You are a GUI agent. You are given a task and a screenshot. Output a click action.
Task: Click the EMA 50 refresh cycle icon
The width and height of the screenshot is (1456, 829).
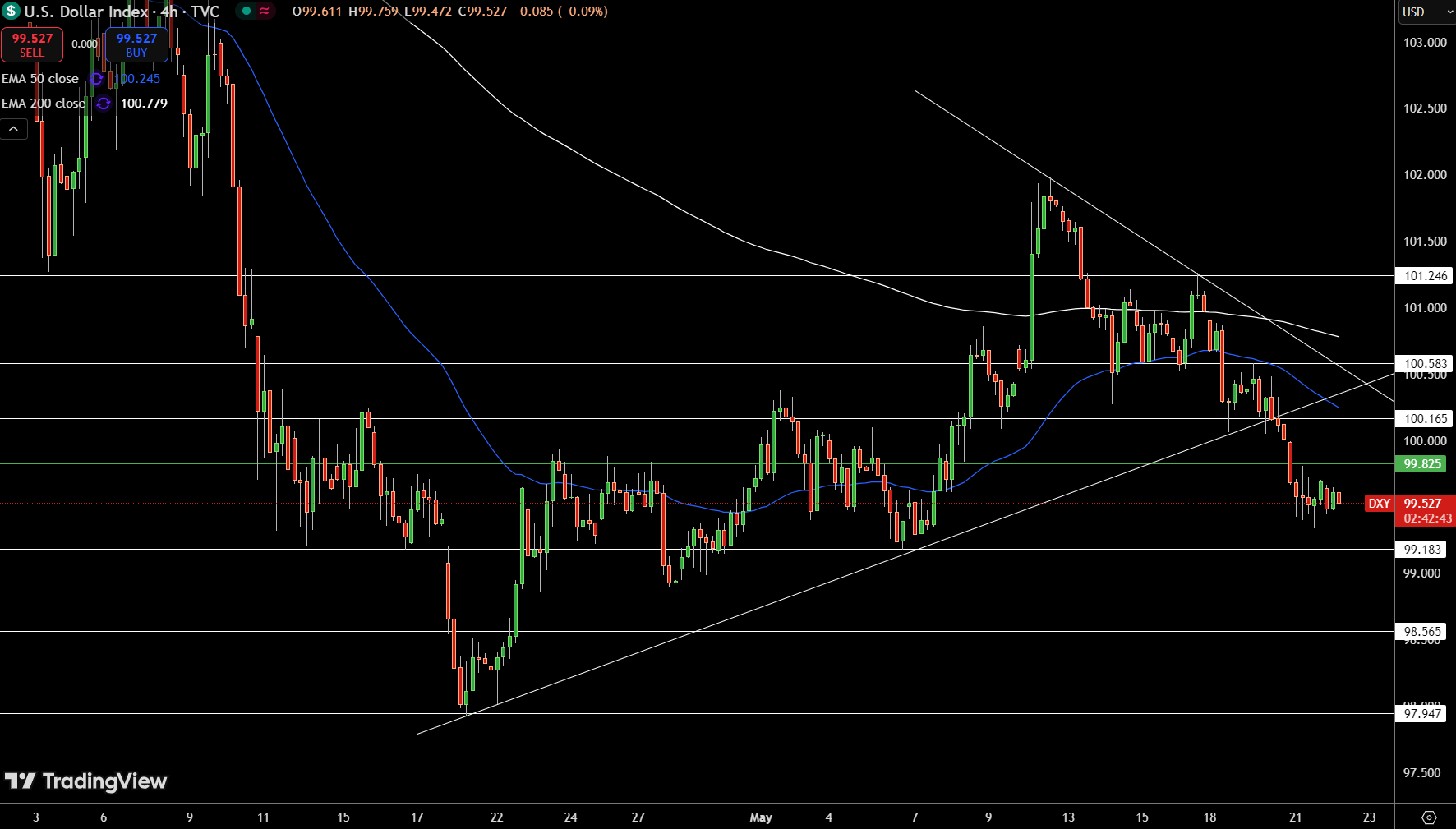[x=96, y=79]
